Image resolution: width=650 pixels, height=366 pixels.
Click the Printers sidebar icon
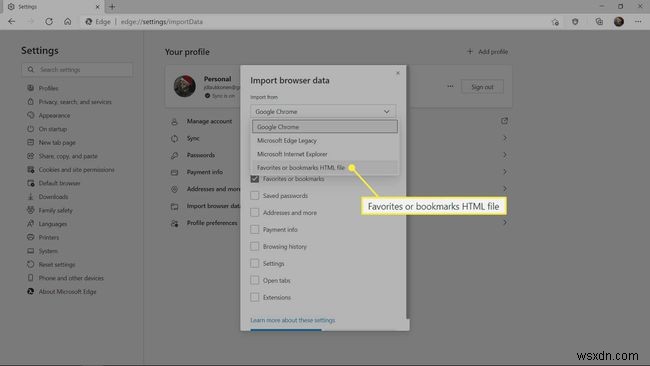click(30, 237)
